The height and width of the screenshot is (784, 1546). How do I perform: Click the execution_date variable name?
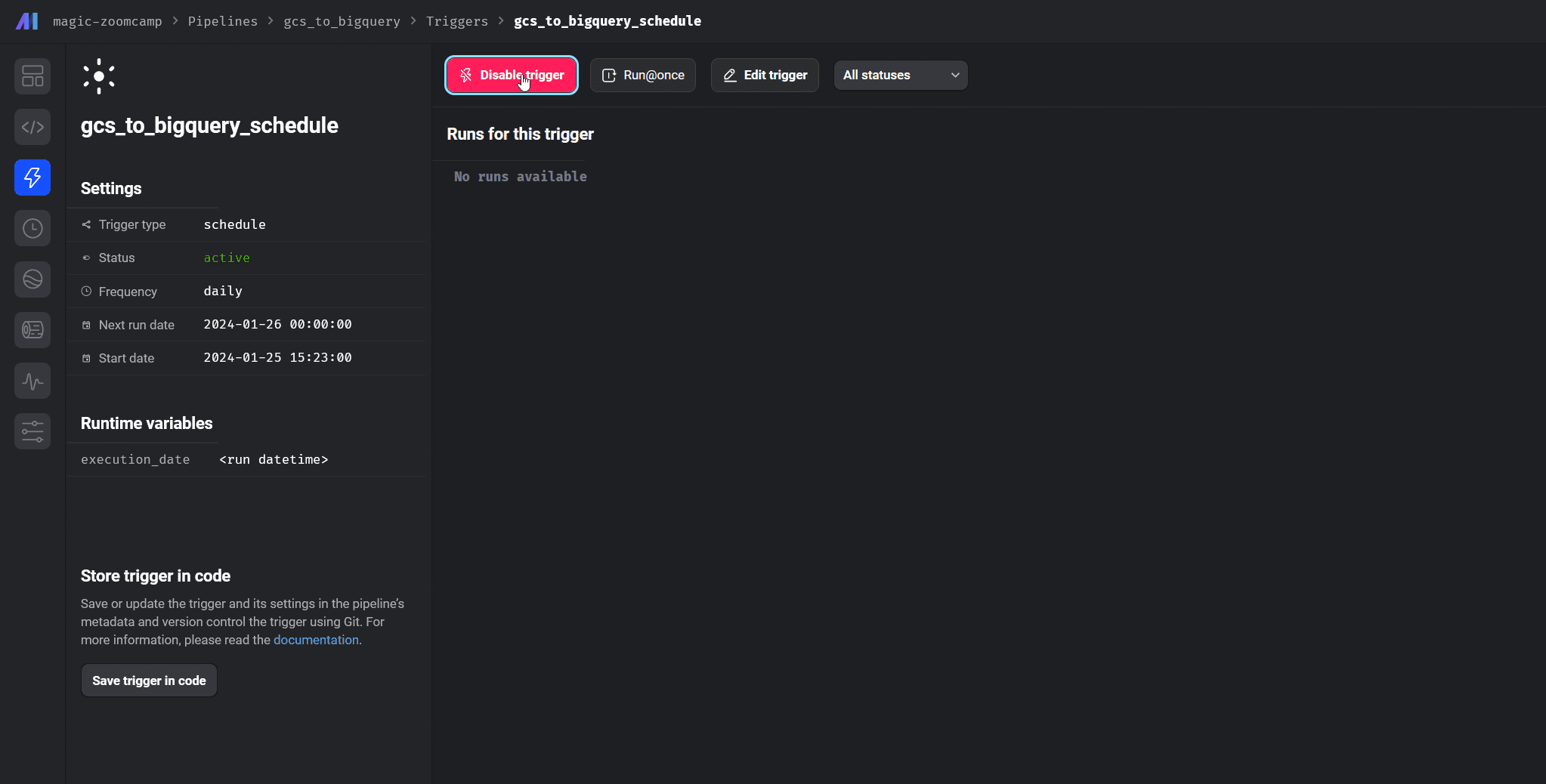[135, 459]
